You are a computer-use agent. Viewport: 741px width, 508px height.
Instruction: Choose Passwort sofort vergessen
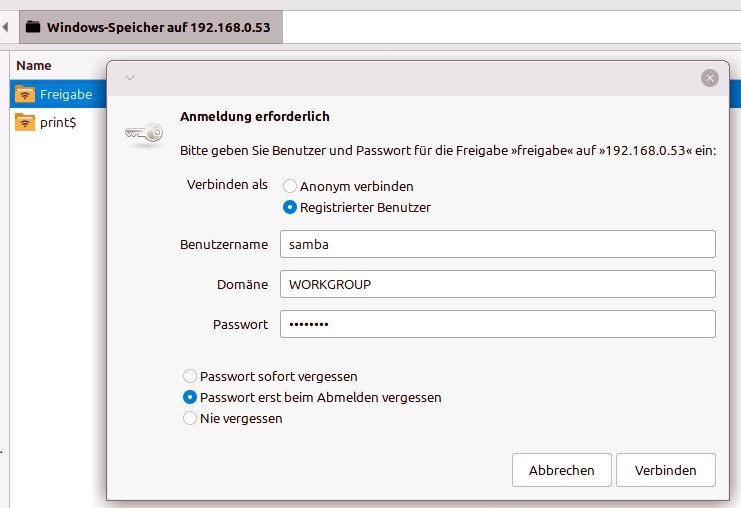[x=190, y=377]
